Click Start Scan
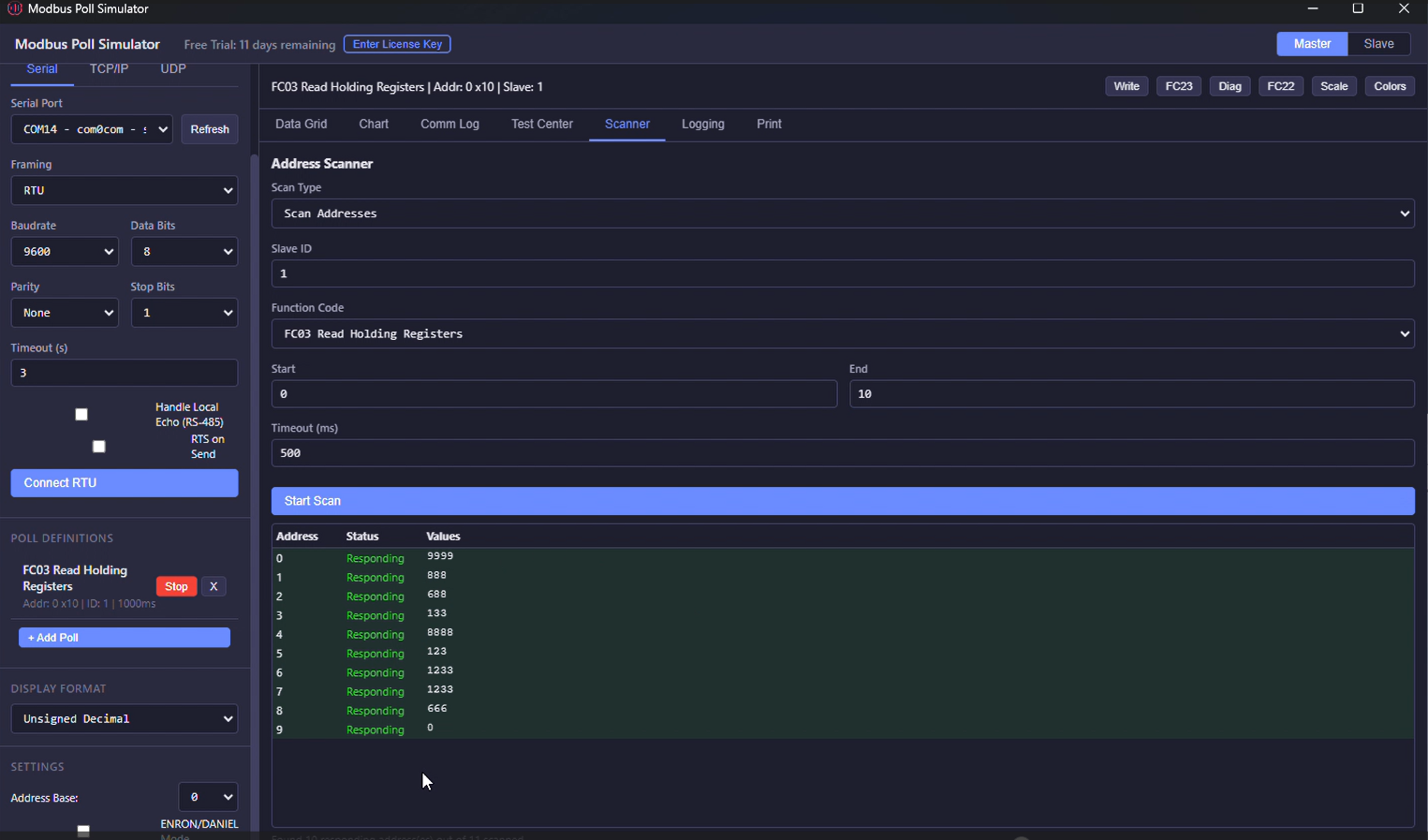The height and width of the screenshot is (840, 1428). click(842, 501)
